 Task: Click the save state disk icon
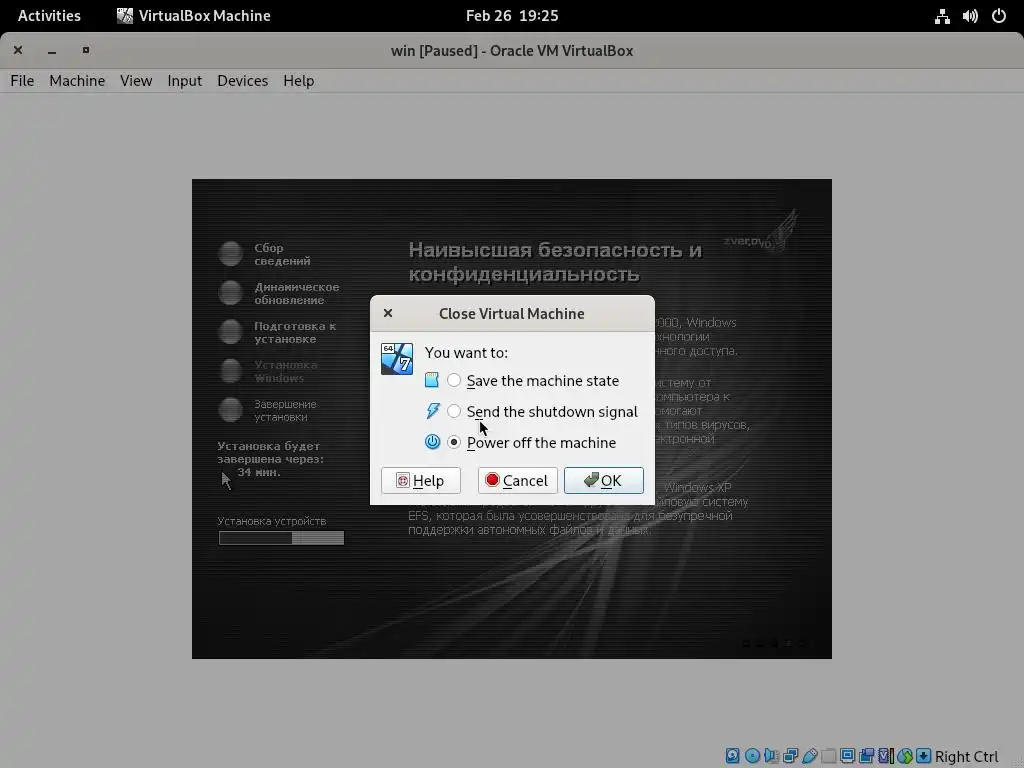point(432,379)
